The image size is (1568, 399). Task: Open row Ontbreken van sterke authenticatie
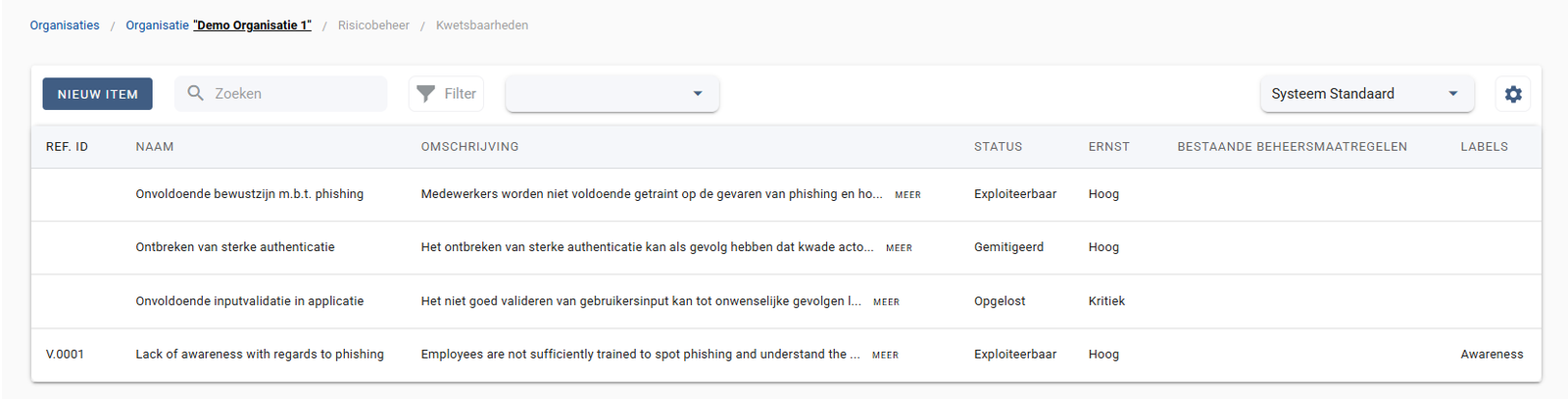coord(786,247)
